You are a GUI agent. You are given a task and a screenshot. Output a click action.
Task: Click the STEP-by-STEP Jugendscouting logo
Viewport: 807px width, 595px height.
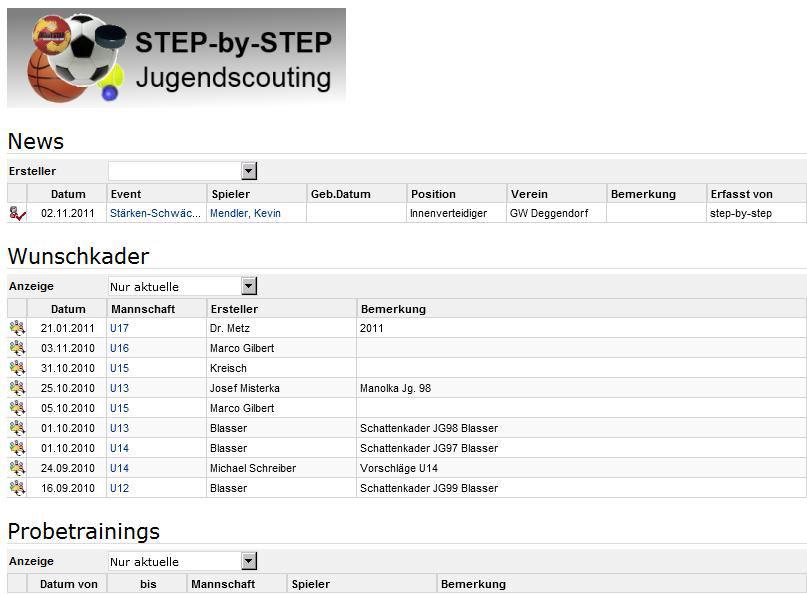point(176,58)
